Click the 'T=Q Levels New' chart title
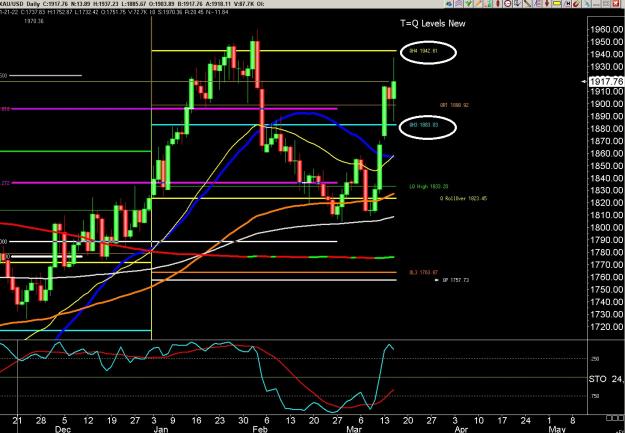This screenshot has height=433, width=625. tap(432, 23)
